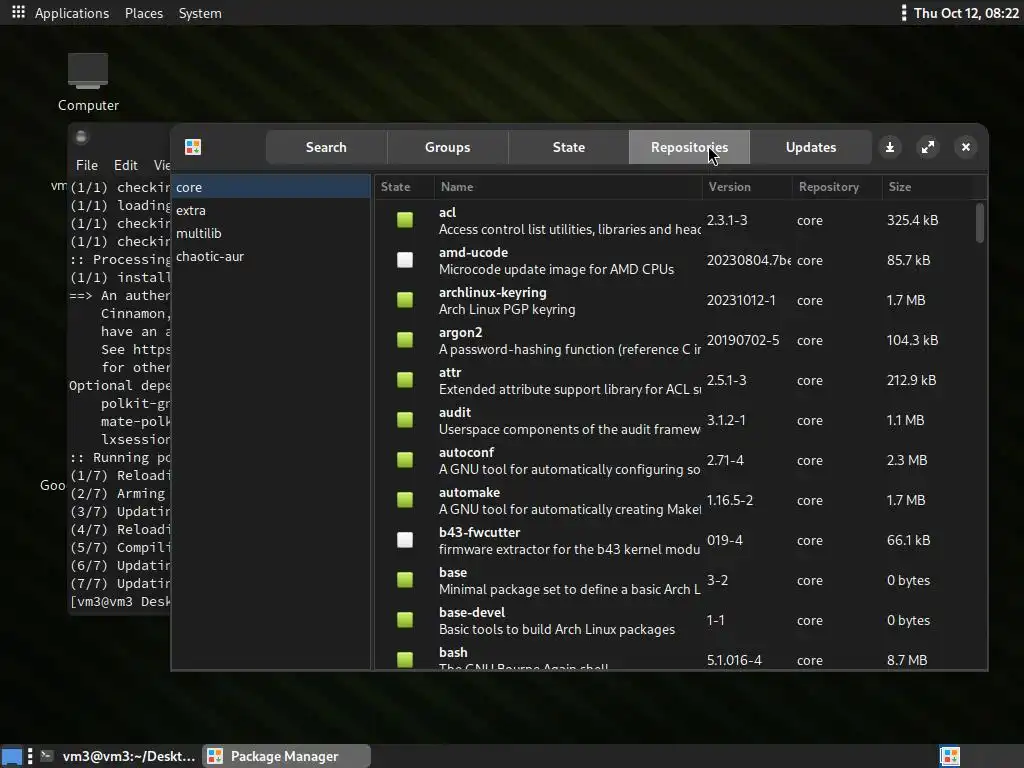The height and width of the screenshot is (768, 1024).
Task: Toggle the acl package state checkbox
Action: [405, 220]
